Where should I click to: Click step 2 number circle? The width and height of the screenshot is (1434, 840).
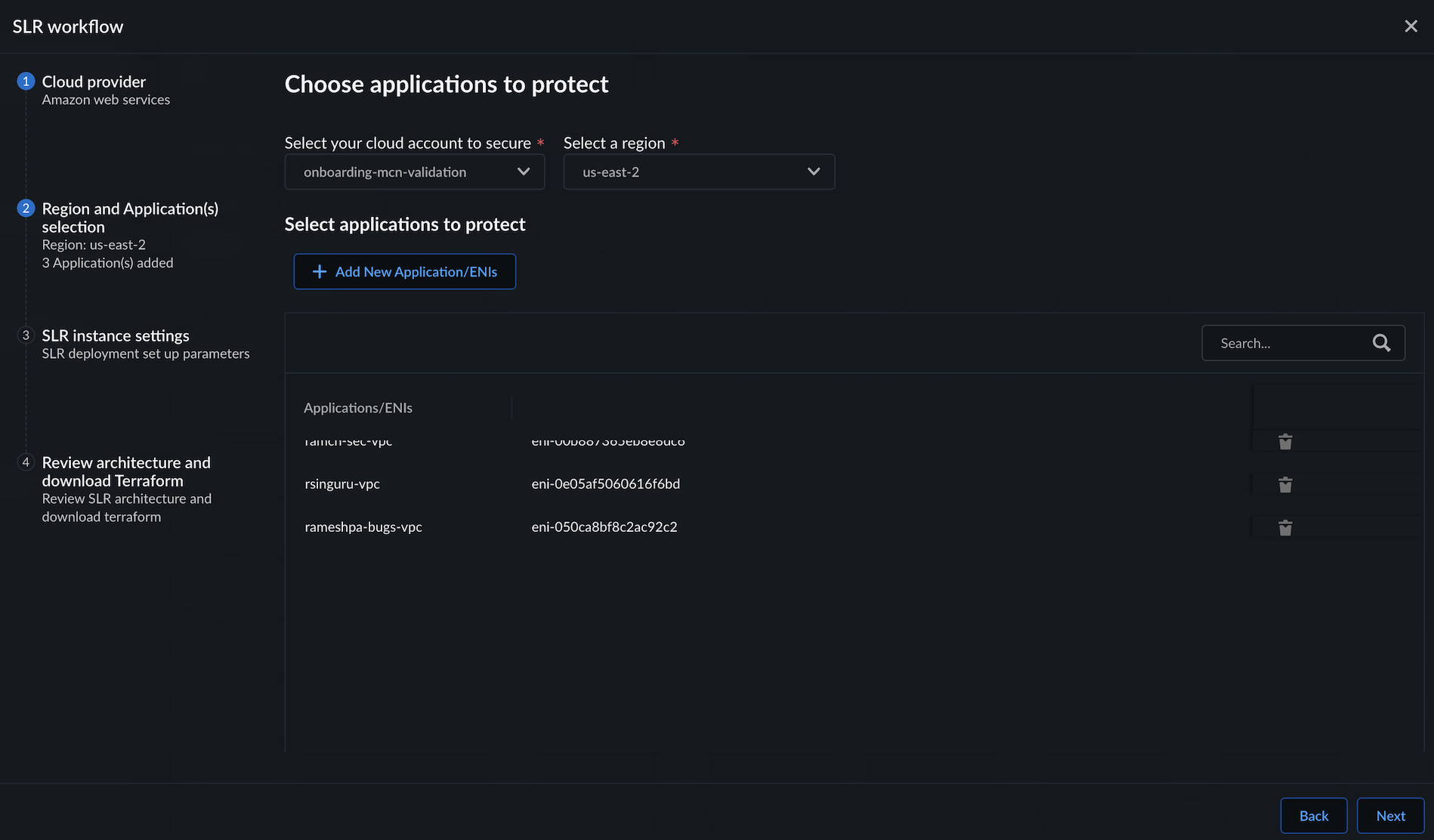point(26,208)
